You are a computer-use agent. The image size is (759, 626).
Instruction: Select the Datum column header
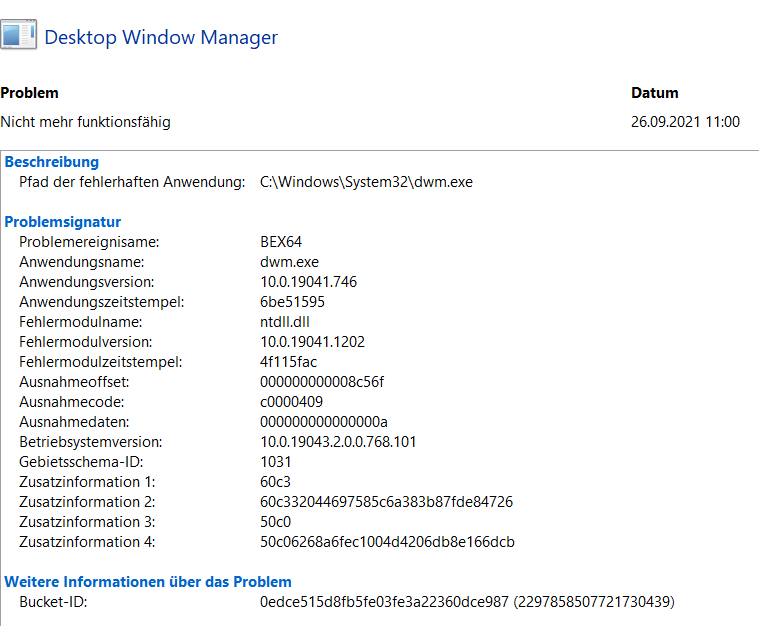click(x=654, y=93)
